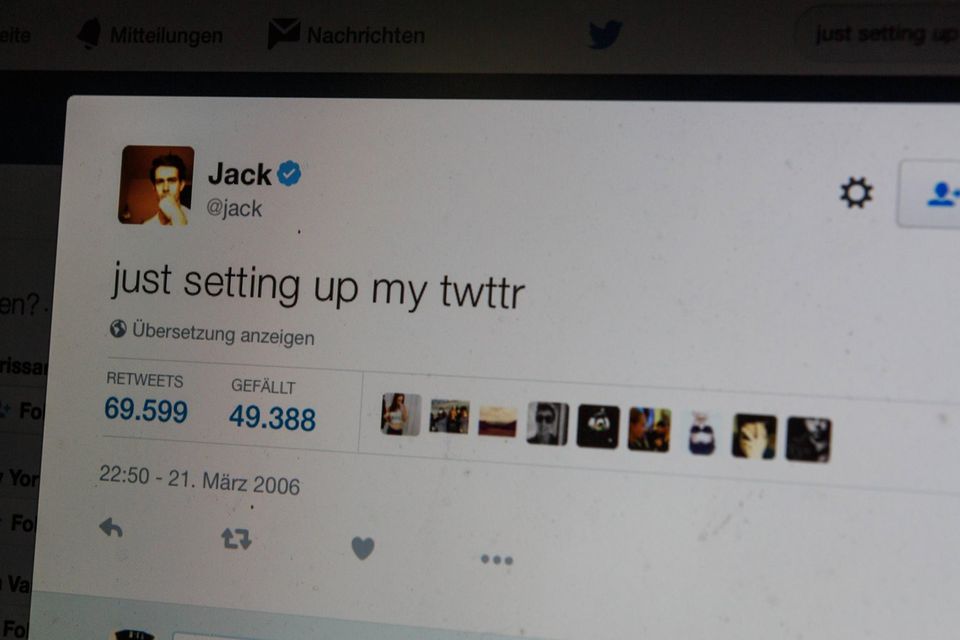Click the first liker avatar thumbnail
960x640 pixels.
click(401, 414)
